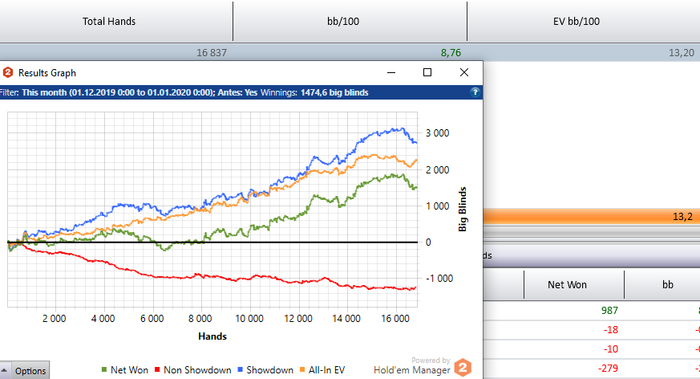Select the All-In EV legend label
Viewport: 700px width, 379px height.
tap(327, 370)
